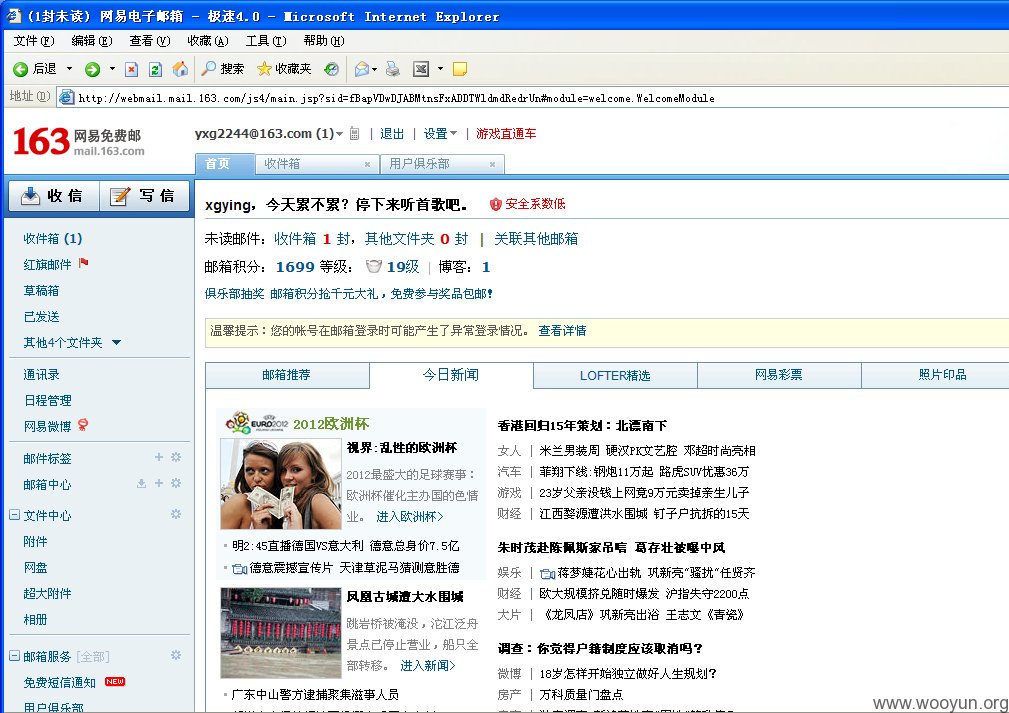
Task: Click the 写信 compose button
Action: pos(145,196)
